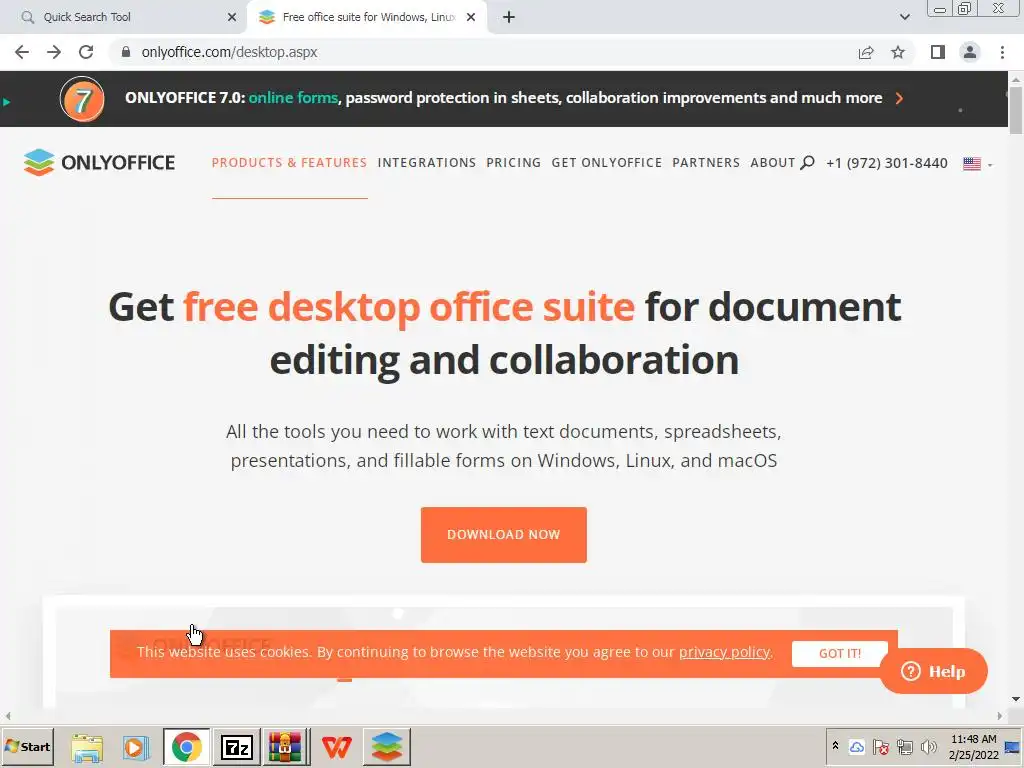
Task: Select the Free office suite tab
Action: pos(368,17)
